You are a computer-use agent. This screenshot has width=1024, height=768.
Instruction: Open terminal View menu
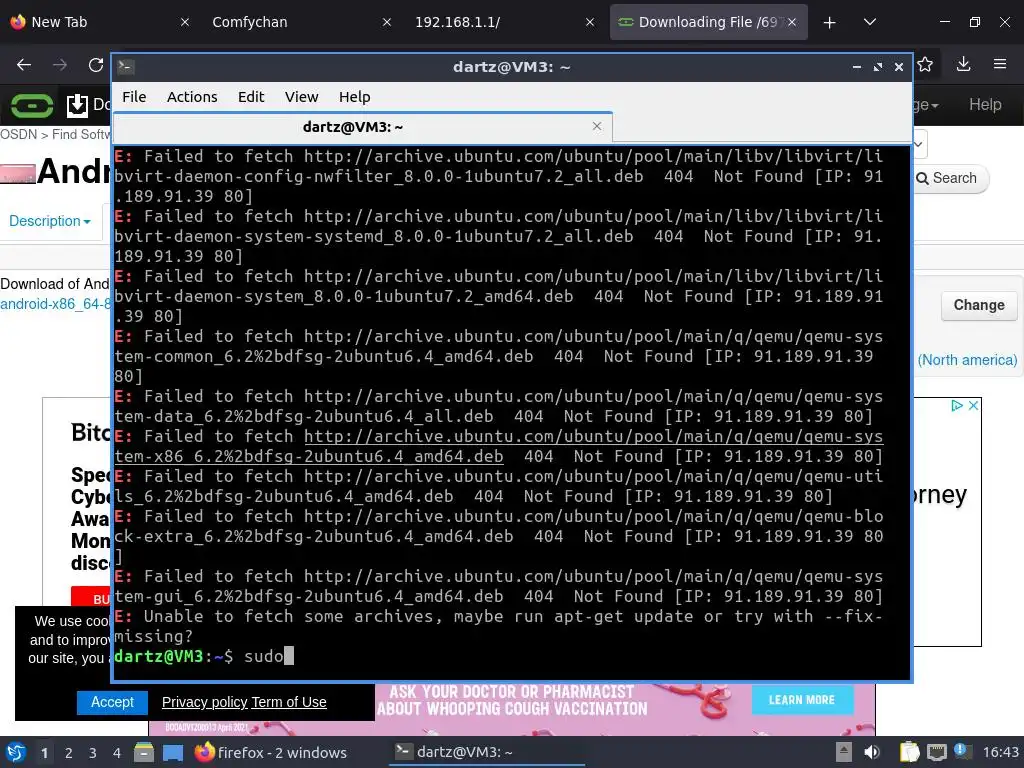pos(301,97)
